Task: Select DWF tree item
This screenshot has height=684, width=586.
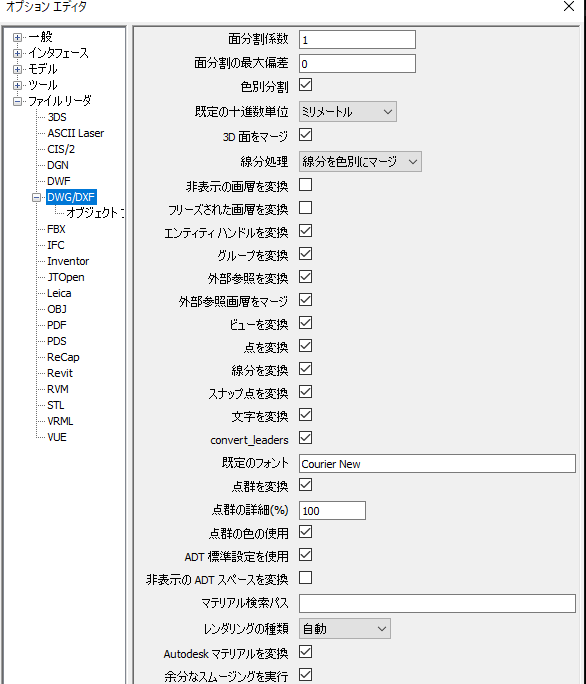Action: tap(59, 181)
